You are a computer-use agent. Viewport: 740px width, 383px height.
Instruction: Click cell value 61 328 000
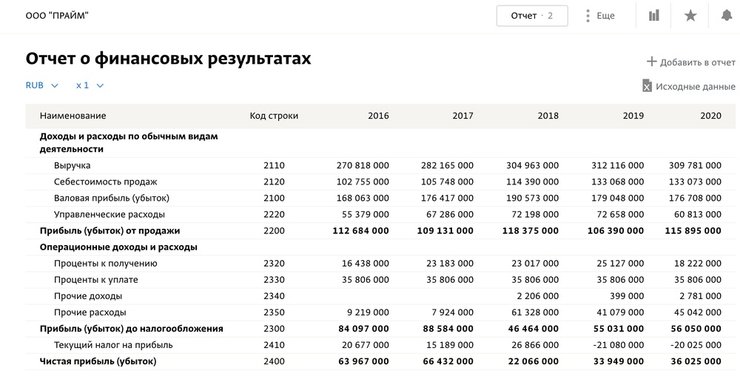[x=535, y=312]
